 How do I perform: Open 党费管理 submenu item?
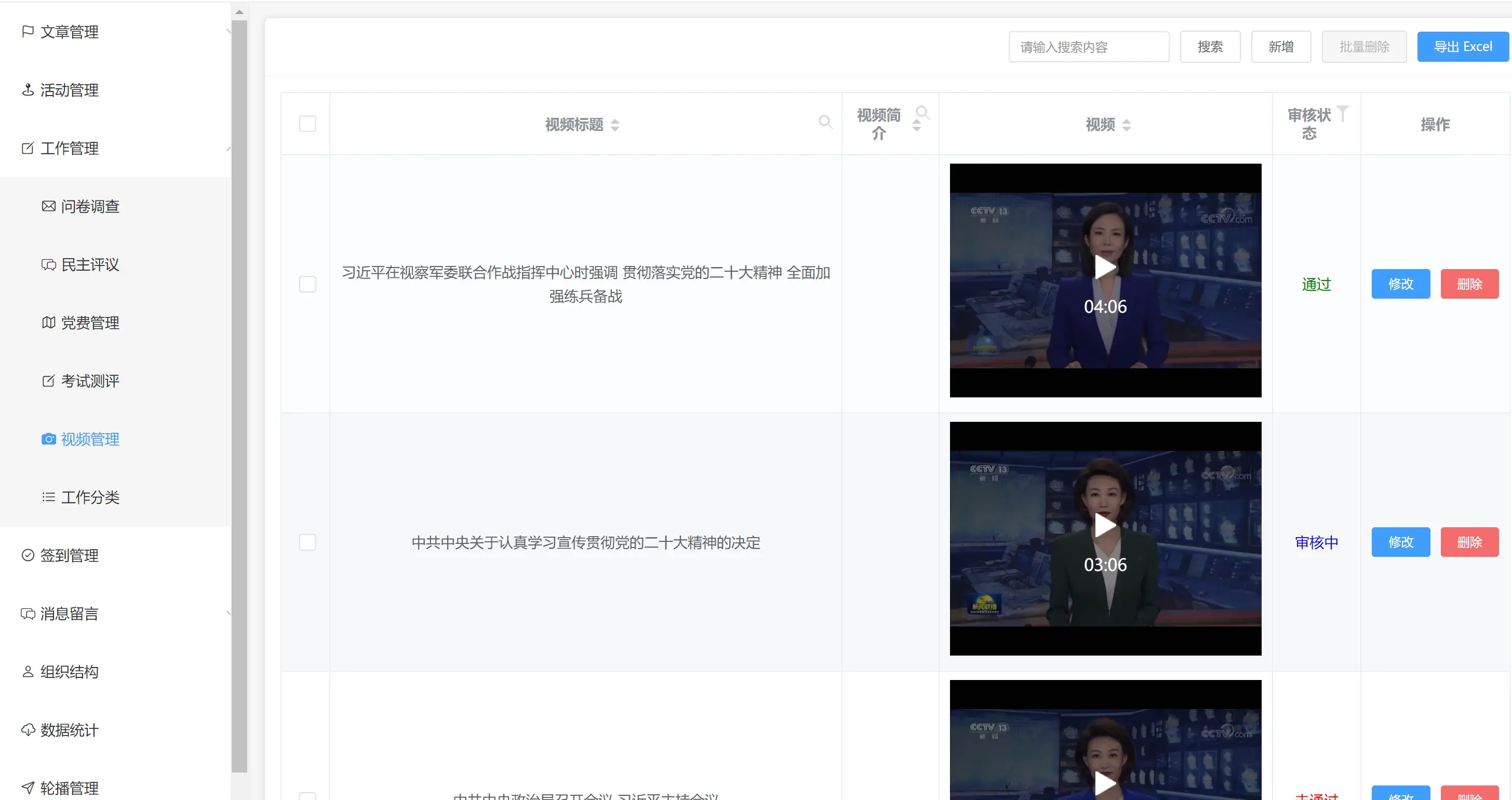pos(90,322)
